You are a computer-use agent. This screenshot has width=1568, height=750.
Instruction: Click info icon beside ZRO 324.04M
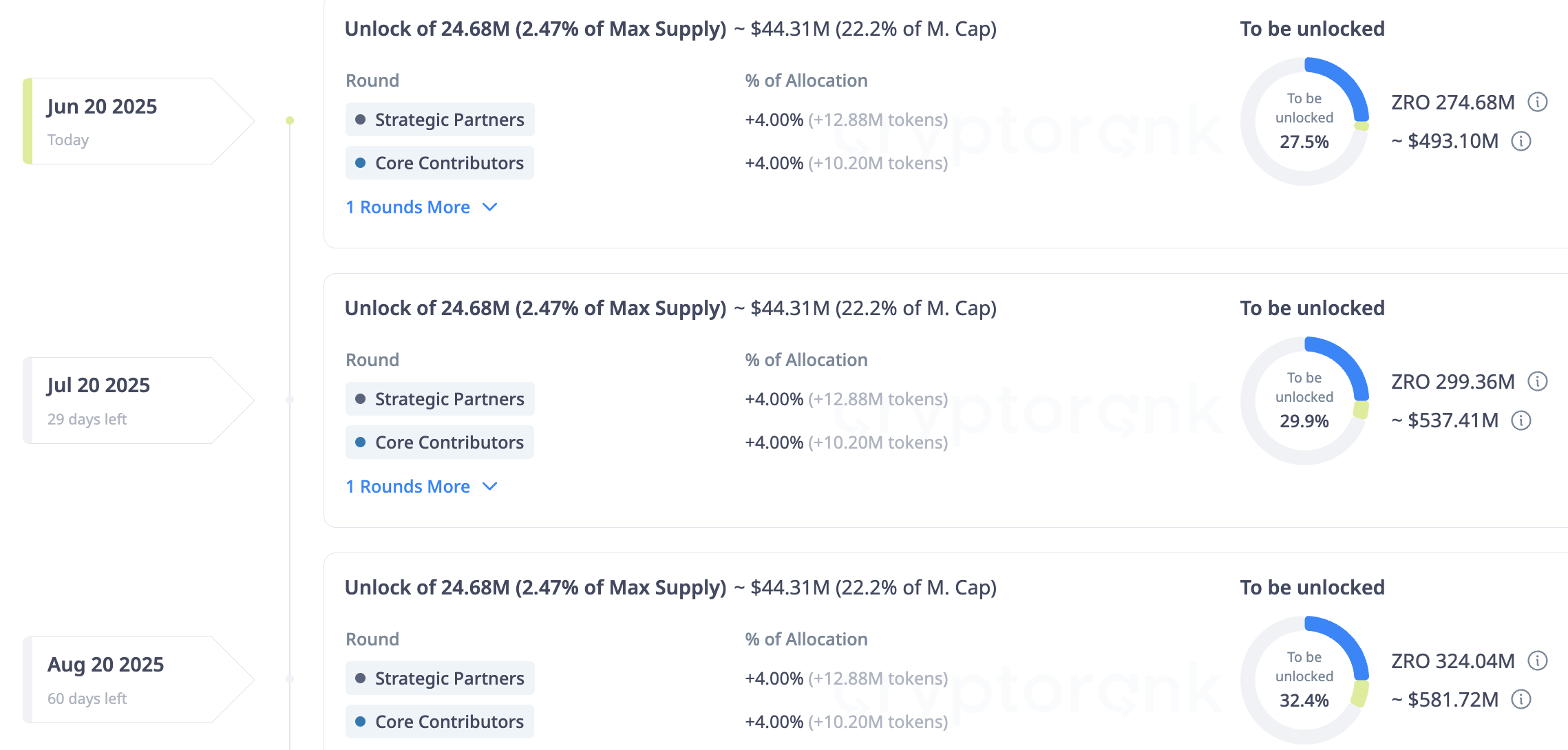(1538, 661)
